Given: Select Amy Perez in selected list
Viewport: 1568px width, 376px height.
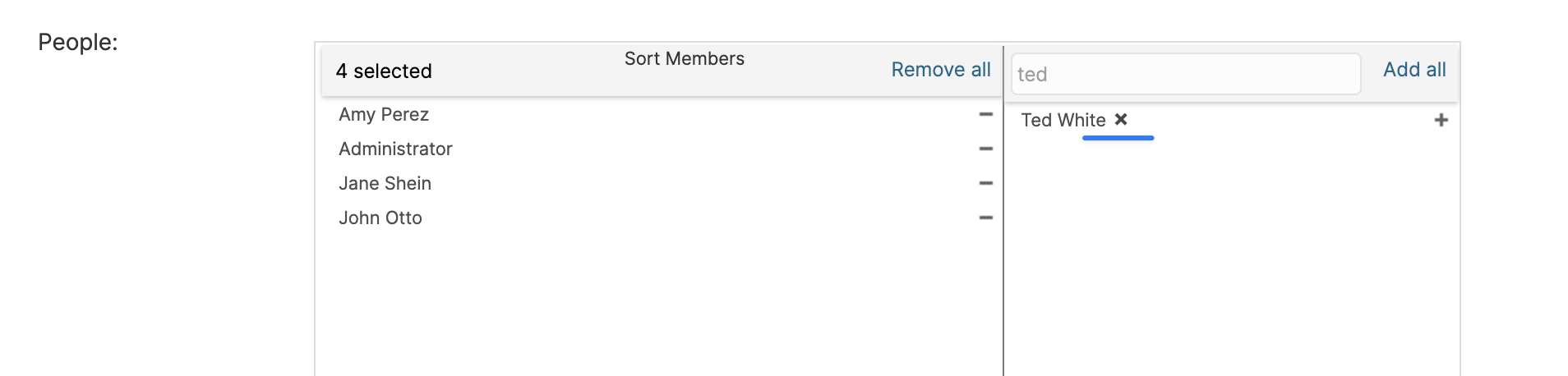Looking at the screenshot, I should [384, 115].
